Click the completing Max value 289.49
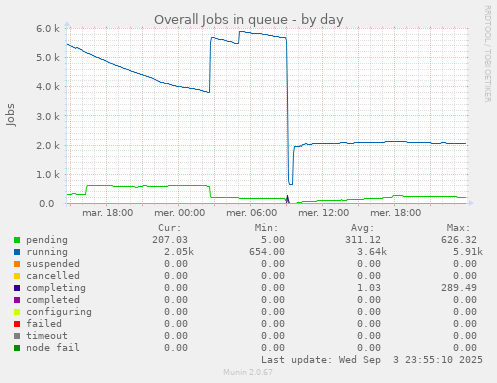Screen dimensions: 497x383 pyautogui.click(x=459, y=288)
